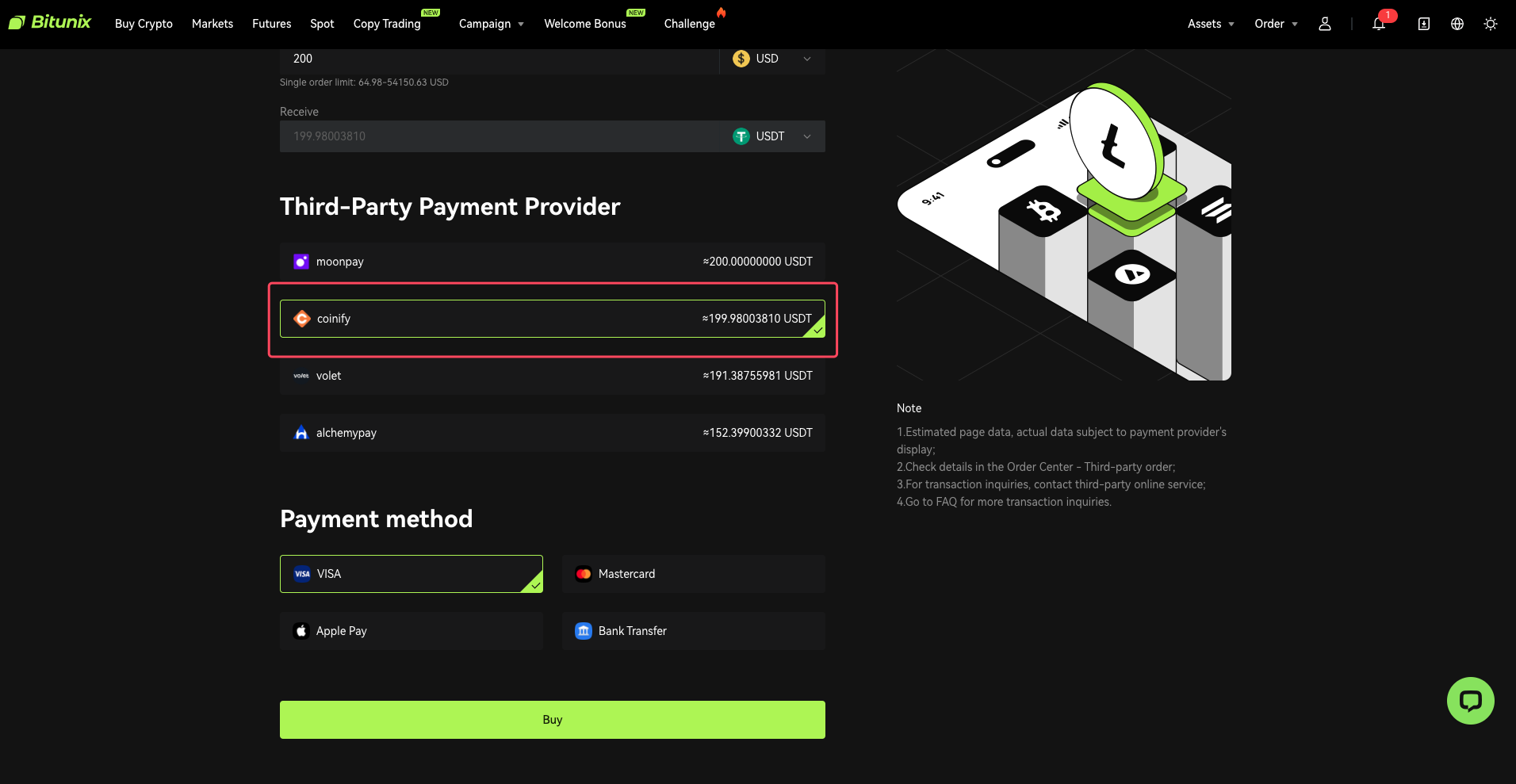Select moonpay as payment provider
This screenshot has width=1516, height=784.
(x=553, y=262)
